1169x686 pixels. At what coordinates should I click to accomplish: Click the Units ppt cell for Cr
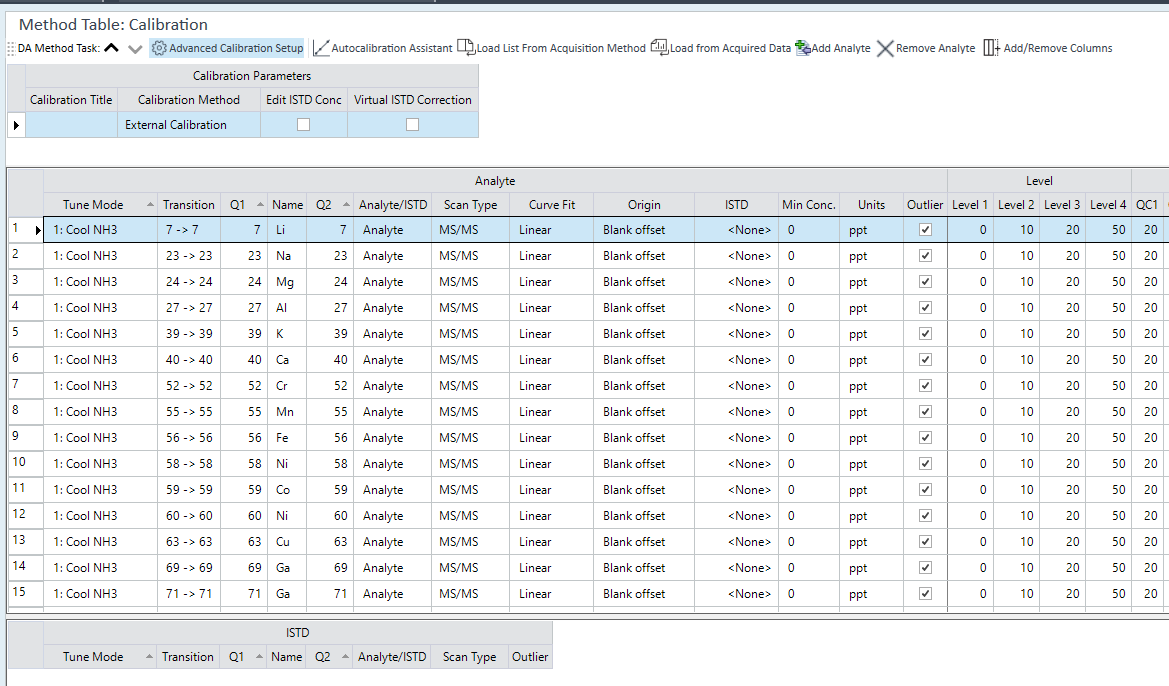872,386
